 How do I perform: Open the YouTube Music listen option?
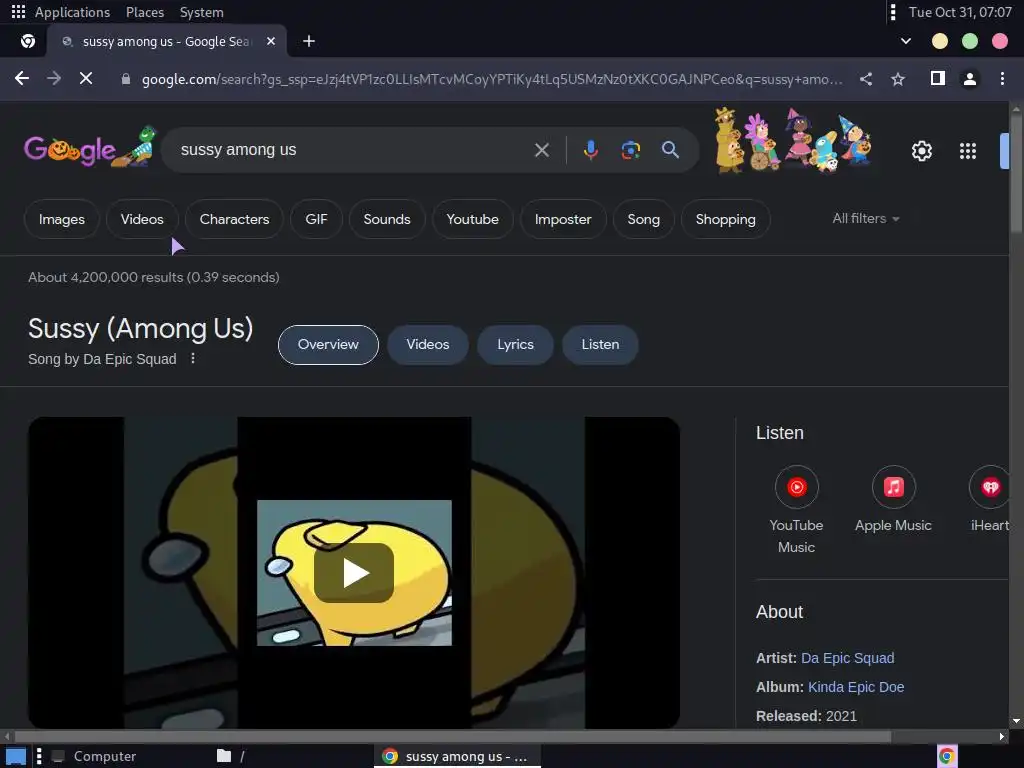(x=796, y=509)
